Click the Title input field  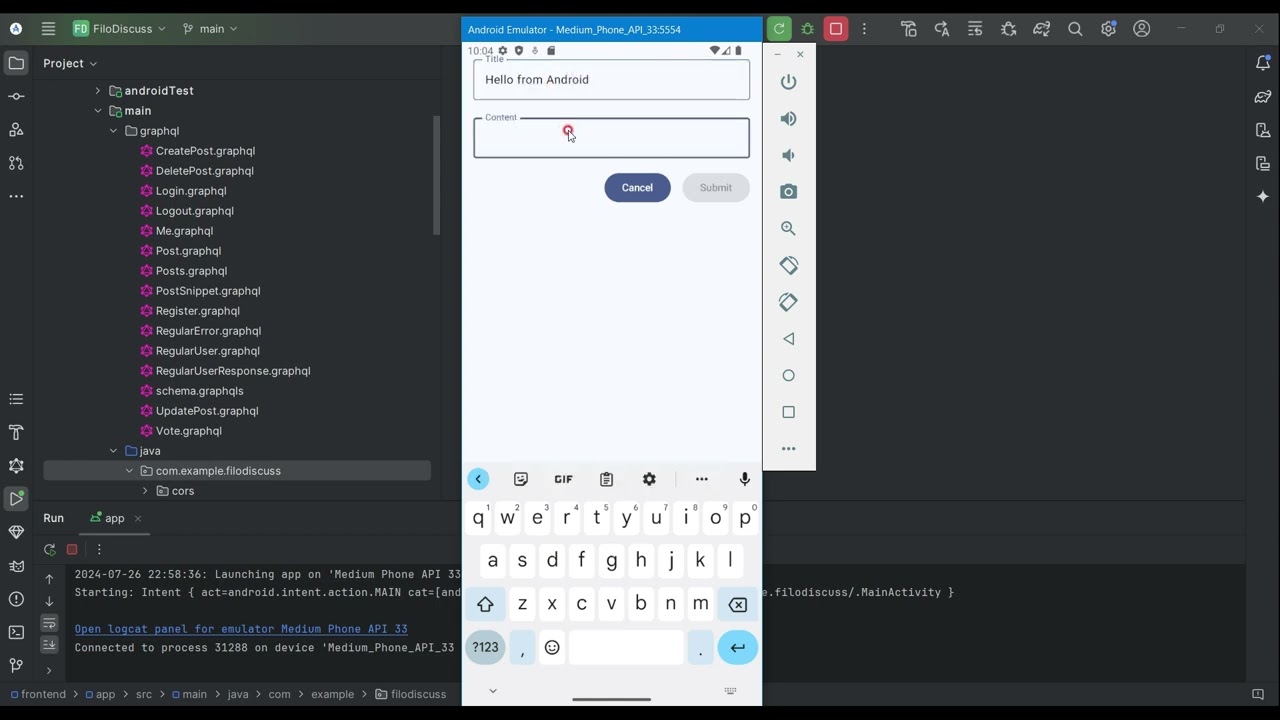[x=611, y=80]
